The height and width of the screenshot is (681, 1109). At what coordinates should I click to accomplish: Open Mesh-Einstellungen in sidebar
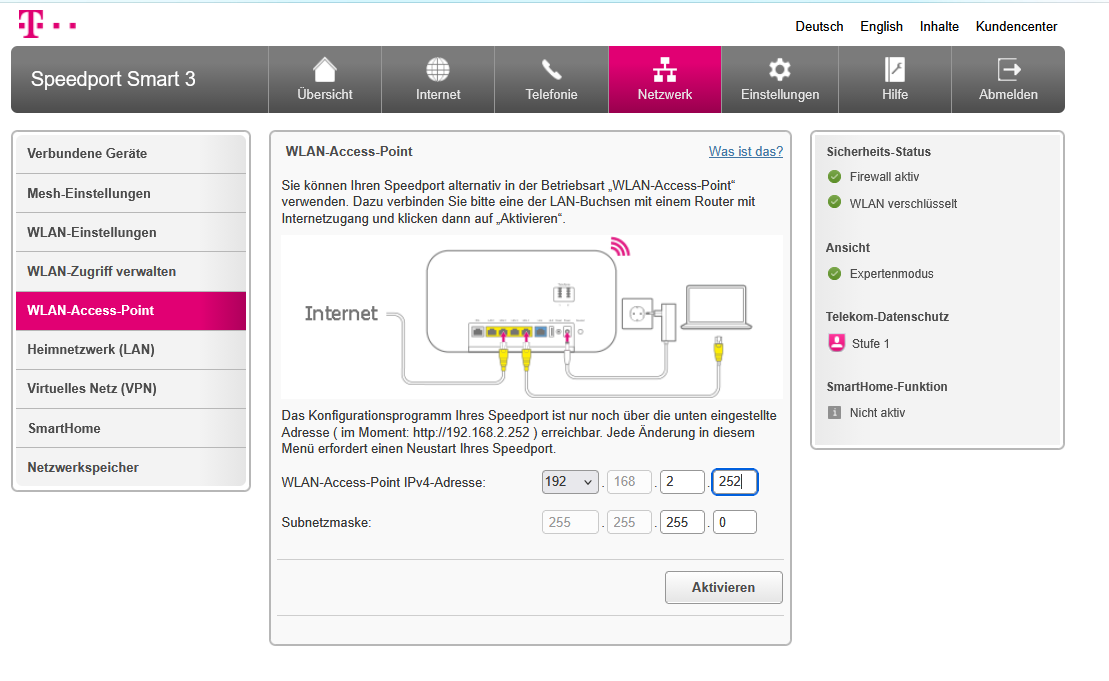131,193
